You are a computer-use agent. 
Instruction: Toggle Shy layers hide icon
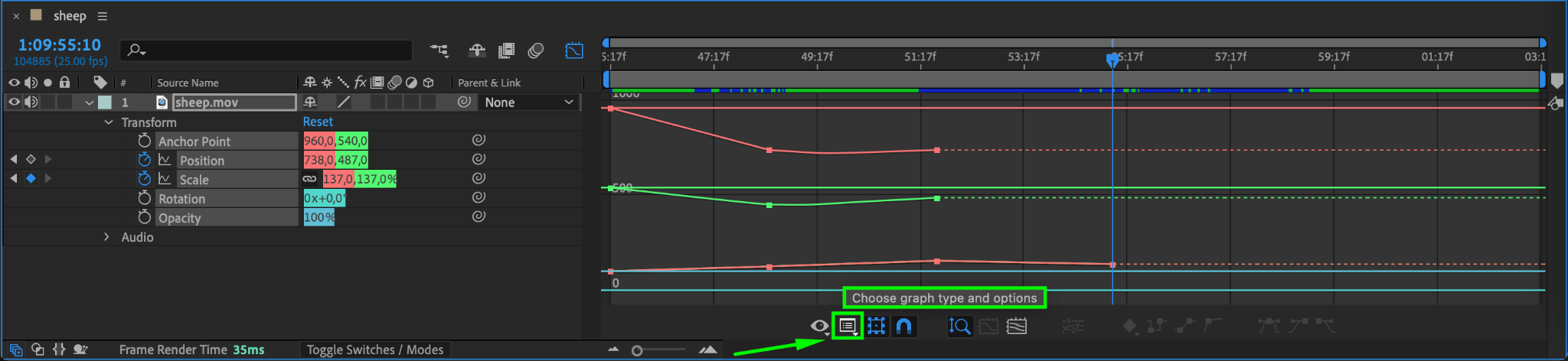[x=477, y=51]
